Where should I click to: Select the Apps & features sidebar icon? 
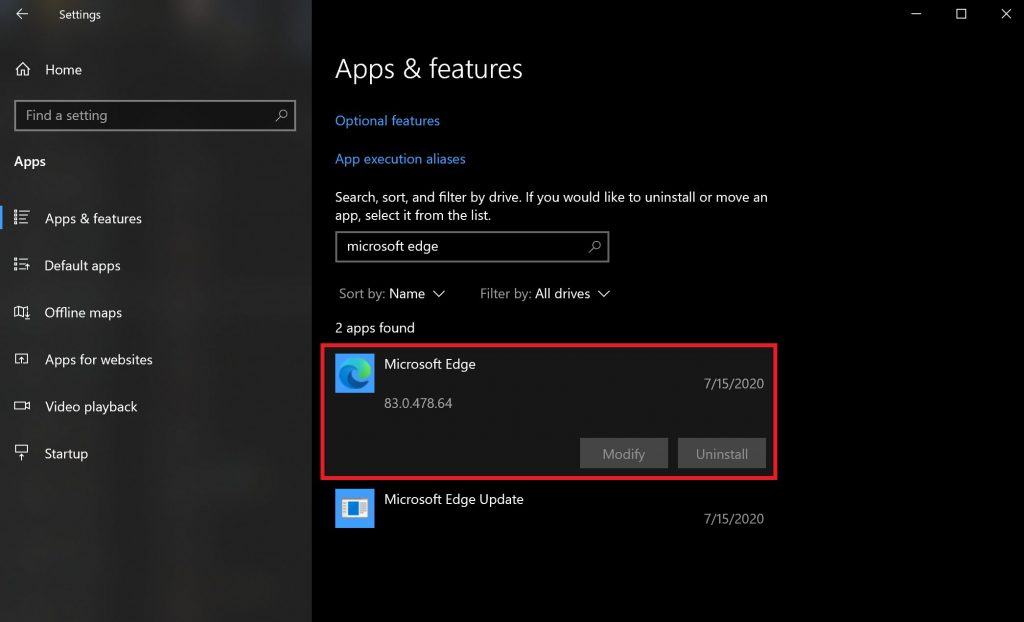point(21,218)
